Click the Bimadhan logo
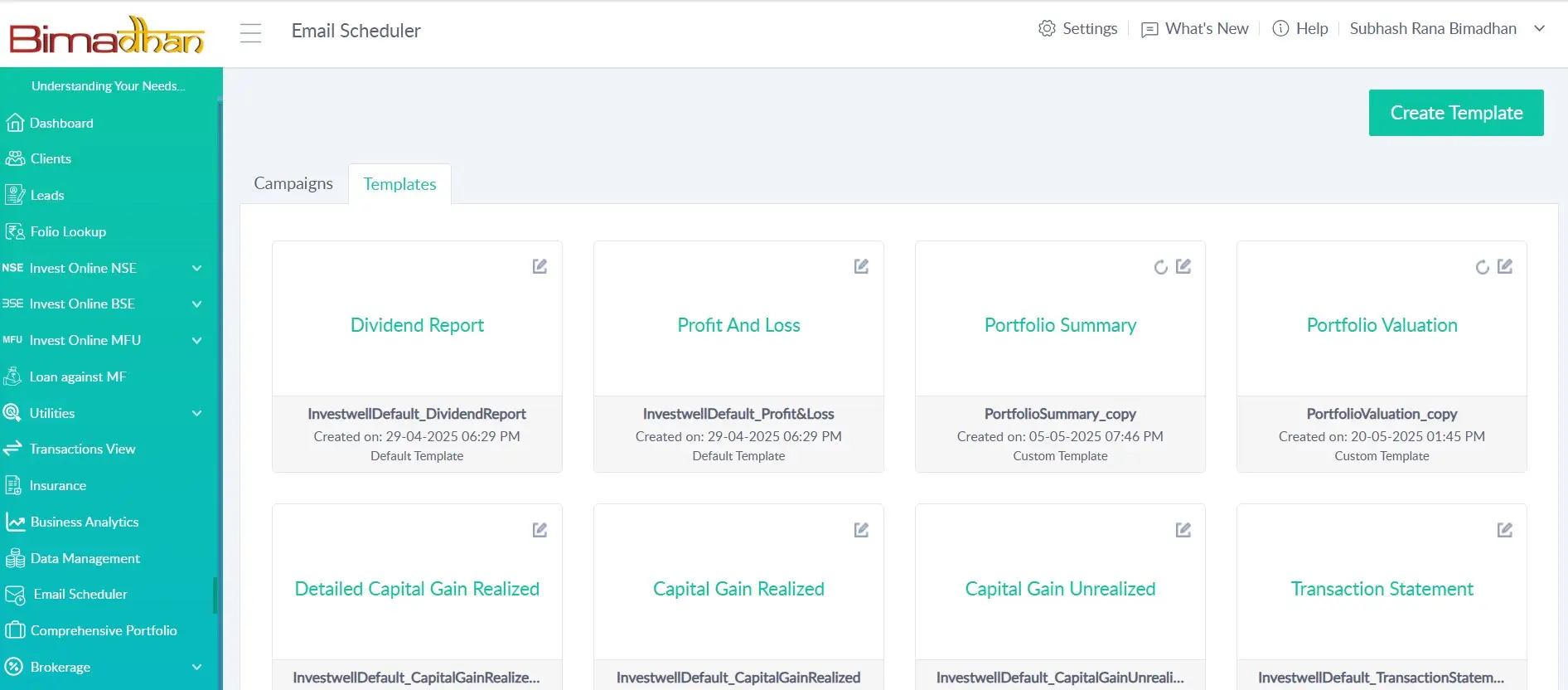The height and width of the screenshot is (690, 1568). tap(107, 35)
